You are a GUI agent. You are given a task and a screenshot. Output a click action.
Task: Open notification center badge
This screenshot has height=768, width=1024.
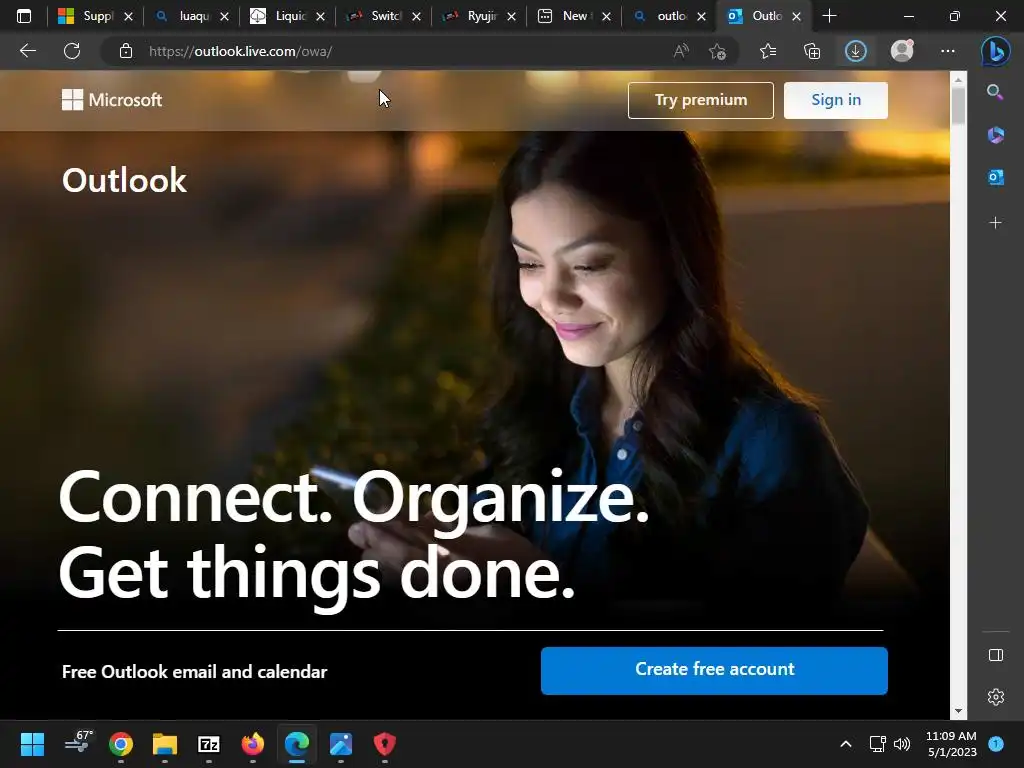point(996,744)
